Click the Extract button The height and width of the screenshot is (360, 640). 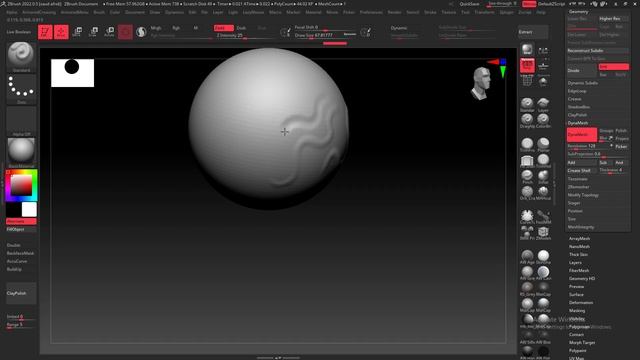click(x=533, y=32)
